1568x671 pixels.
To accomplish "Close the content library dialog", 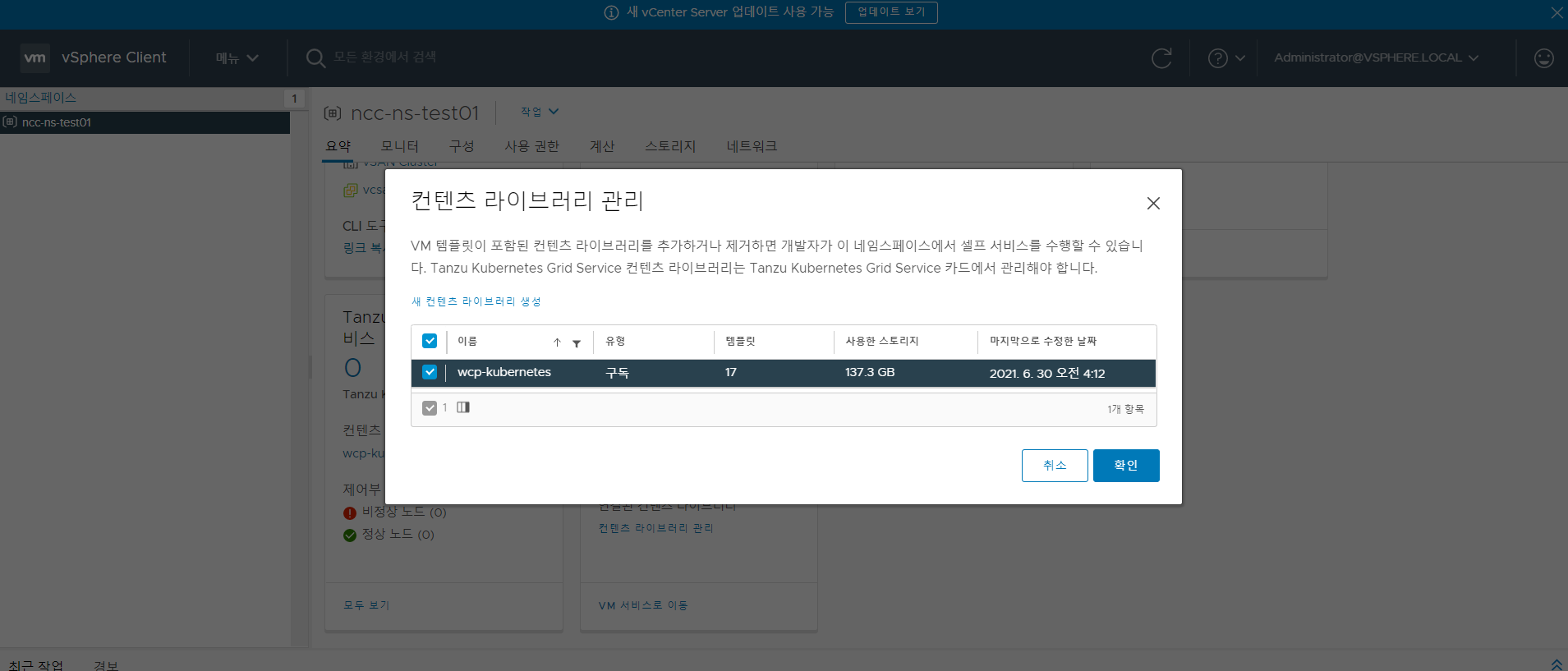I will (1153, 203).
